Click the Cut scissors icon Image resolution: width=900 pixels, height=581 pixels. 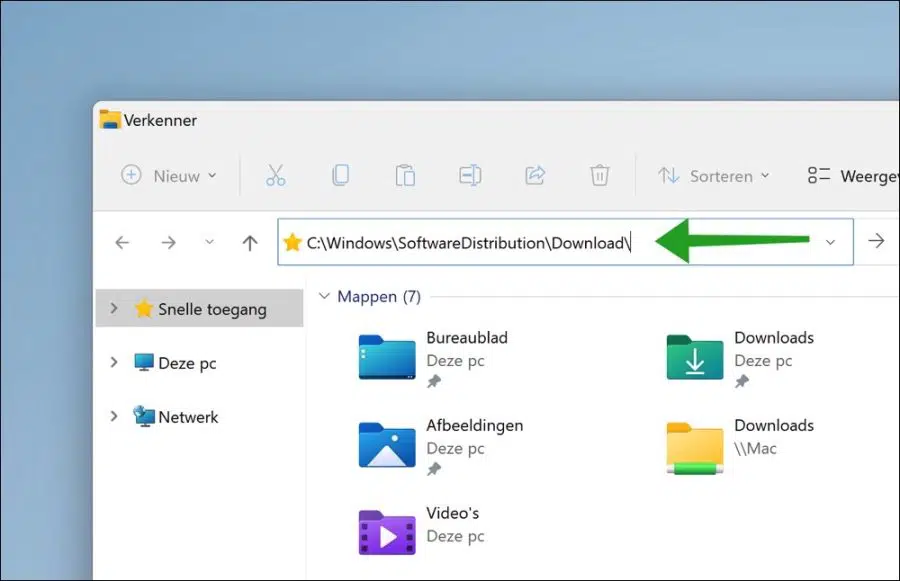(x=276, y=175)
